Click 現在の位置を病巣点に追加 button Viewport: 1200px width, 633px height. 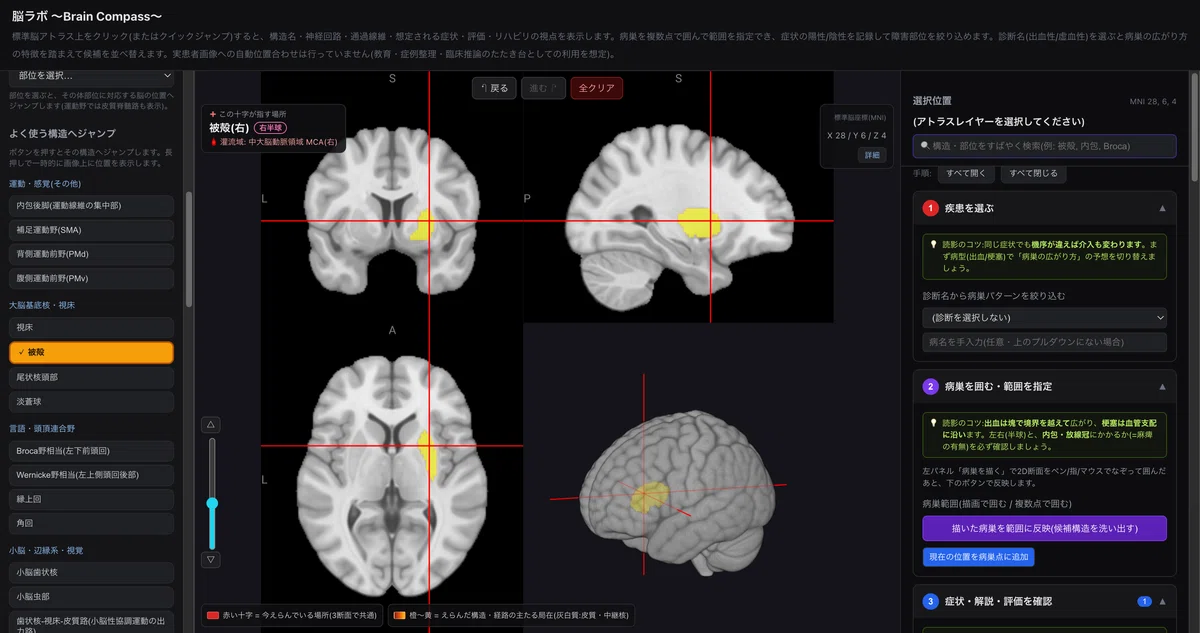pos(978,556)
